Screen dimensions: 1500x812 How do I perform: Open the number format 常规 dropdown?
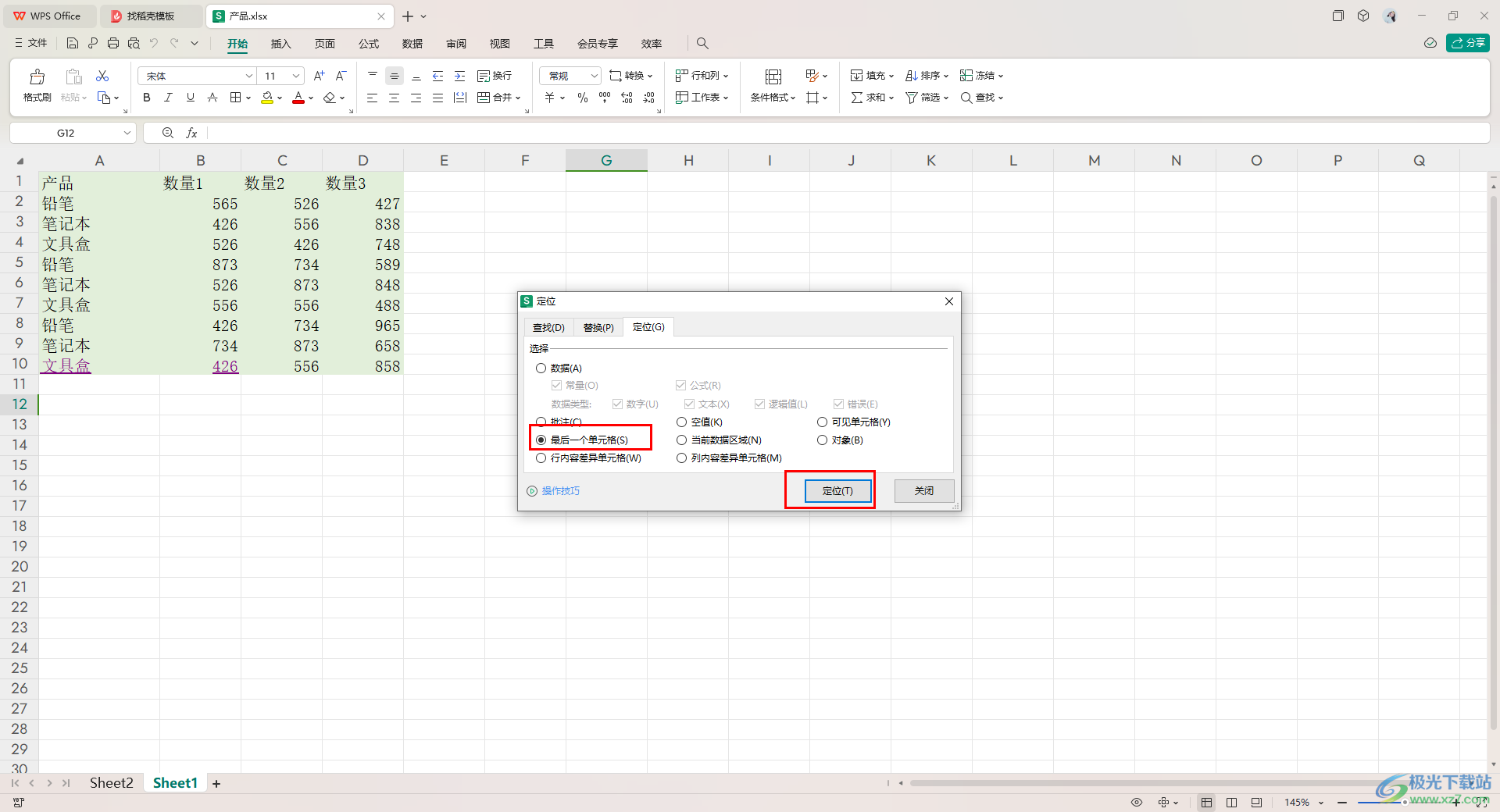(x=594, y=76)
